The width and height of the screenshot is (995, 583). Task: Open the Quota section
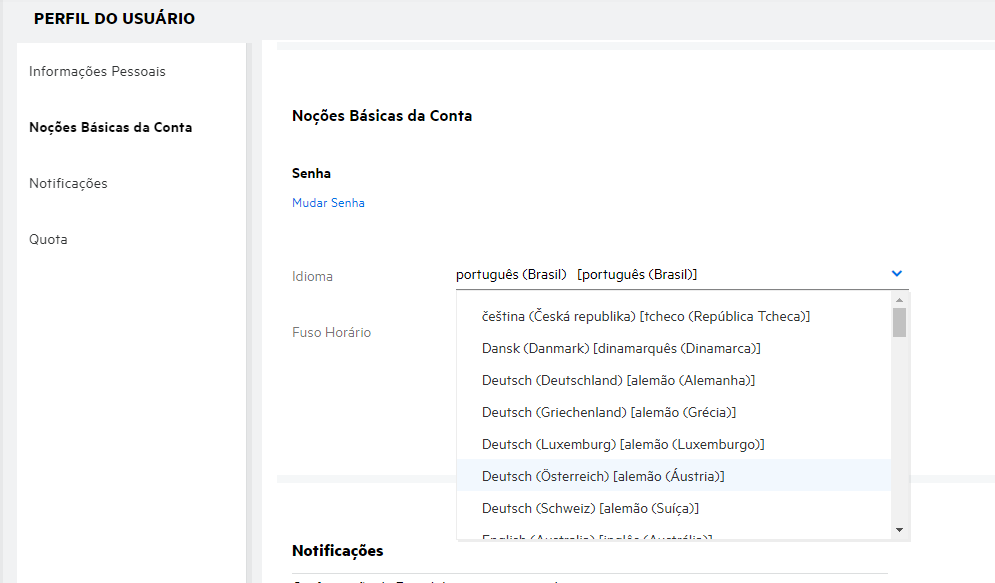click(x=48, y=240)
